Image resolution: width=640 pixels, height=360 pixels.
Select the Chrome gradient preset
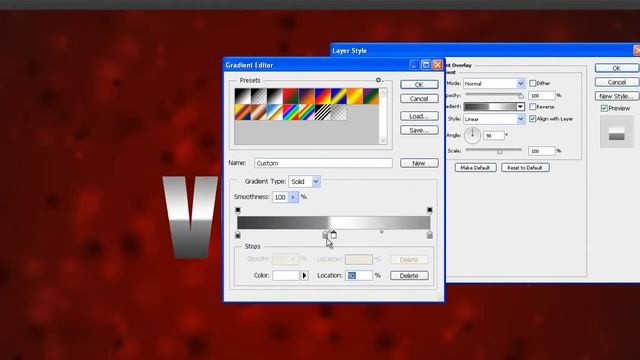point(274,112)
